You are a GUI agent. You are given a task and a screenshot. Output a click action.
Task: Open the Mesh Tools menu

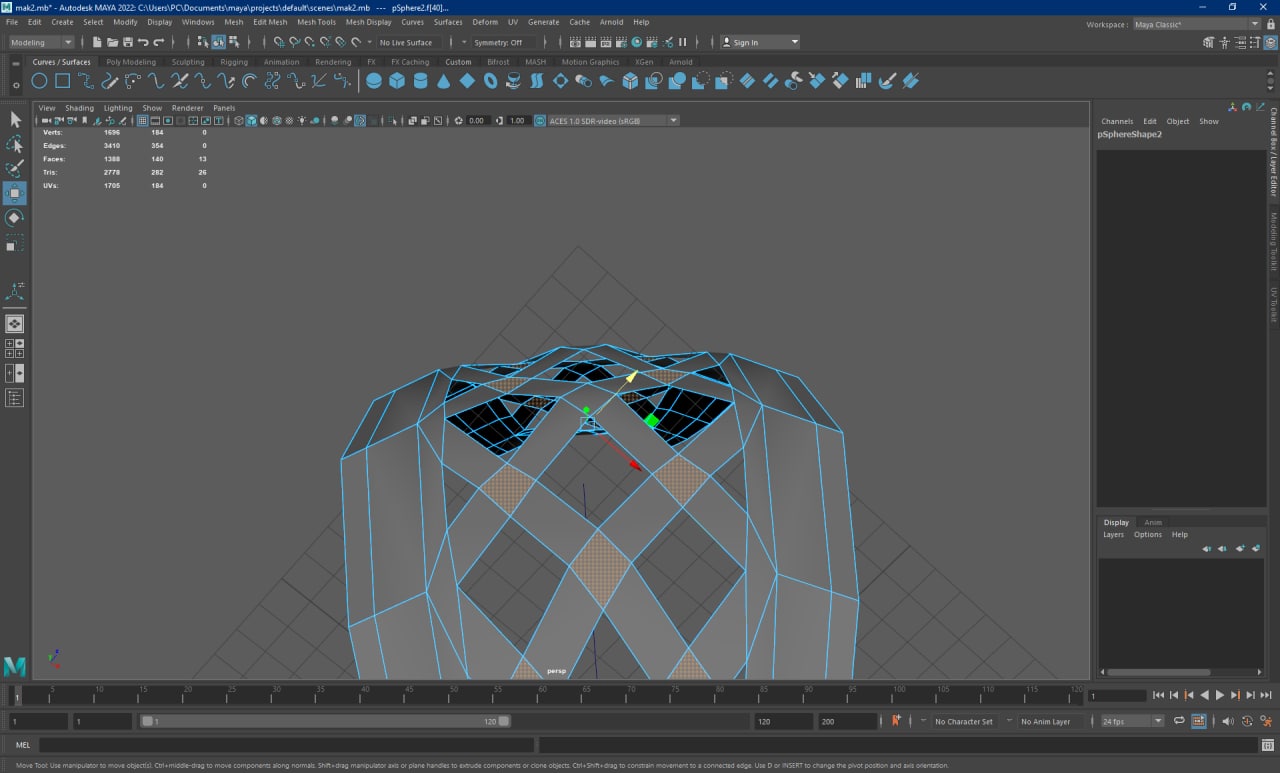(x=316, y=22)
